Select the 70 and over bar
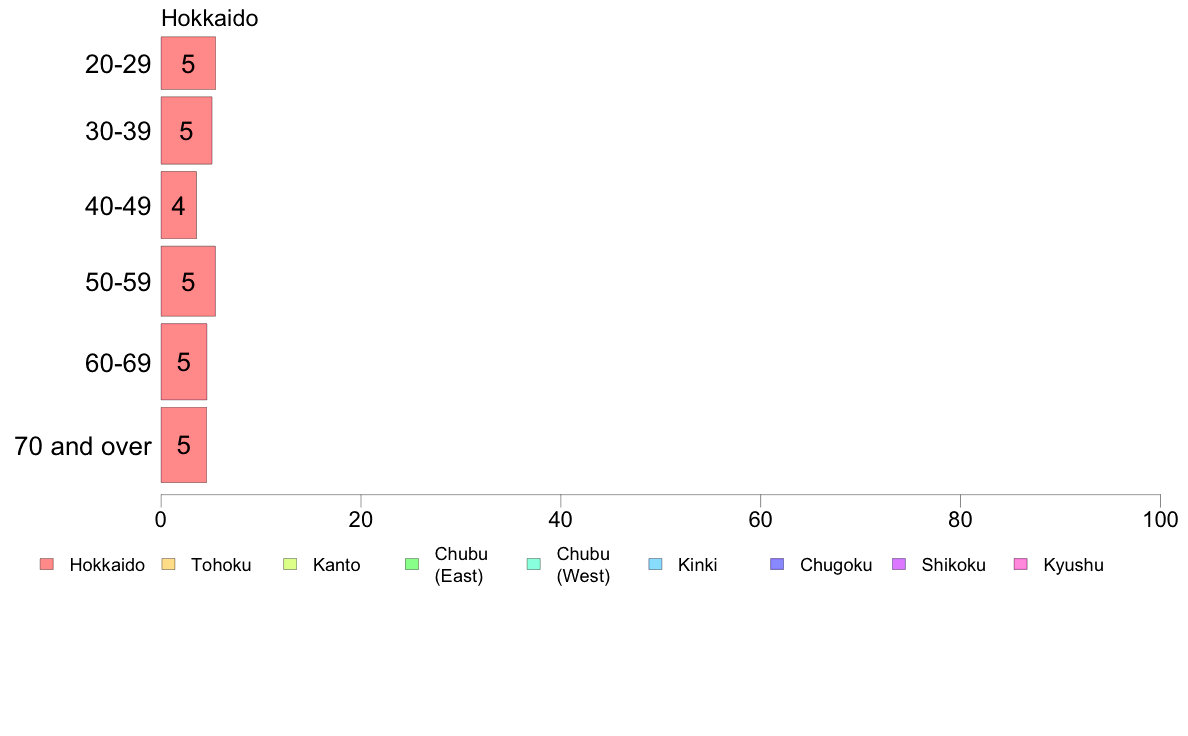This screenshot has width=1188, height=736. click(x=183, y=445)
